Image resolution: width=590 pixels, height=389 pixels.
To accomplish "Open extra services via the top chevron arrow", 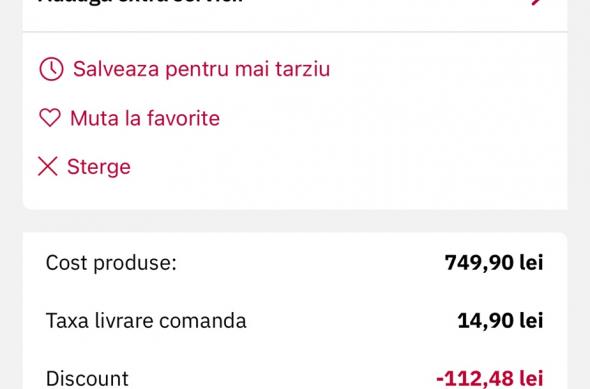I will [x=538, y=2].
